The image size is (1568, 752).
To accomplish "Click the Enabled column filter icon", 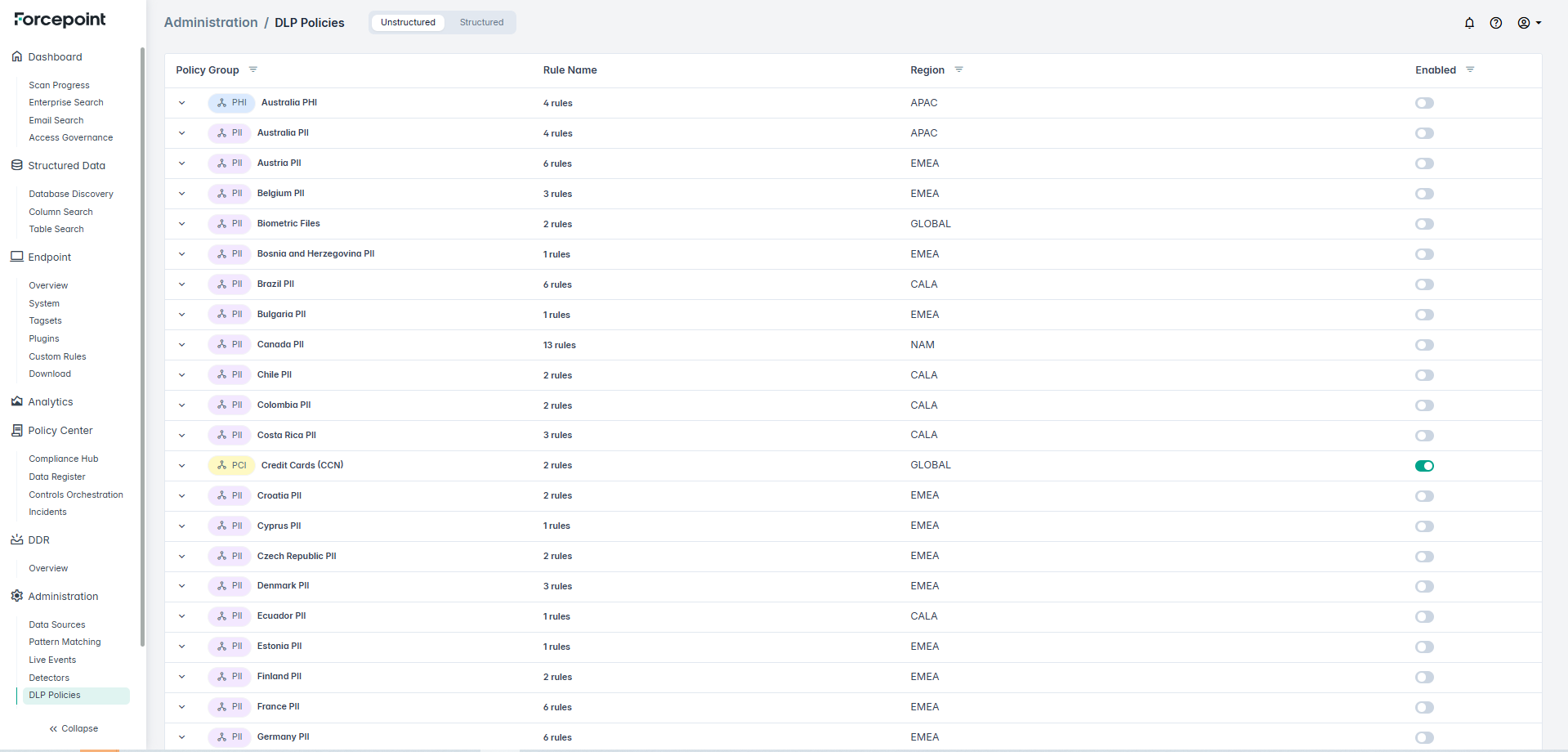I will click(x=1470, y=69).
